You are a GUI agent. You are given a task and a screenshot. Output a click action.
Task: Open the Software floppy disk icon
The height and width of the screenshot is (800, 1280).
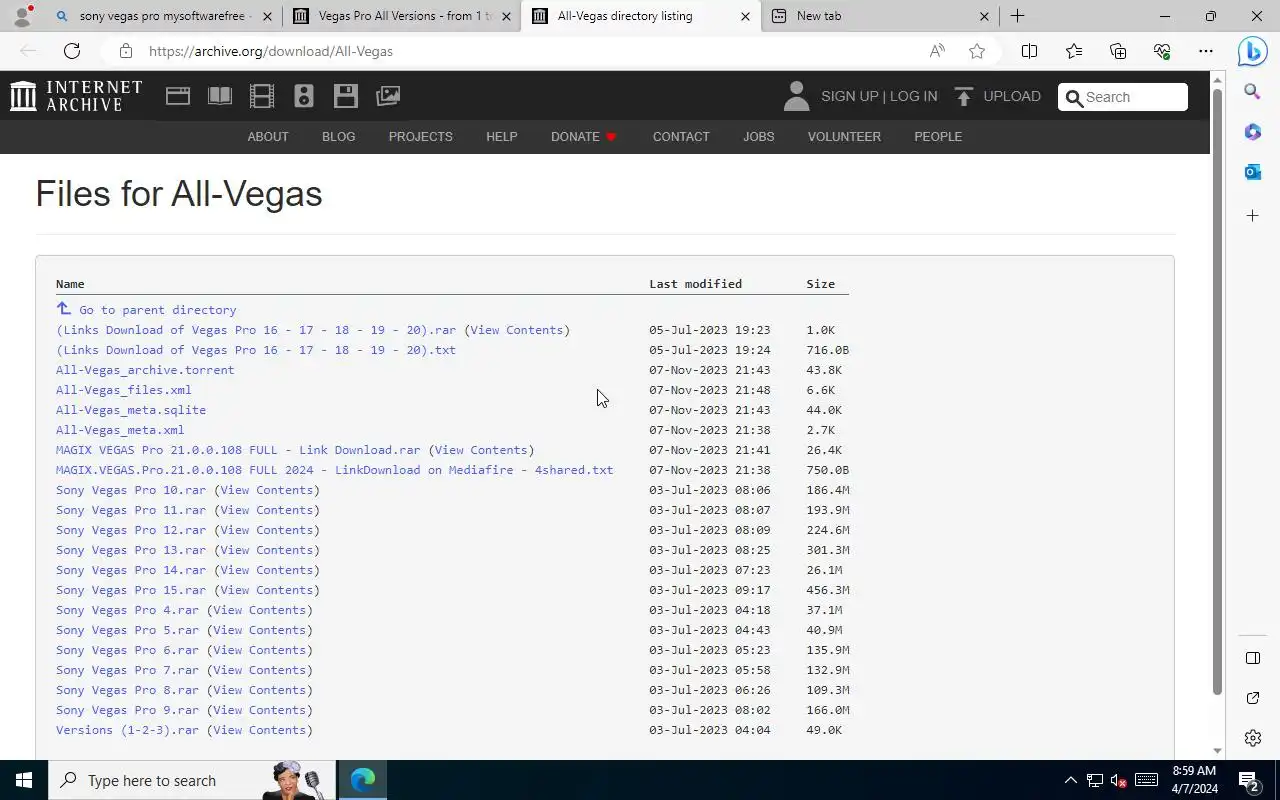(x=346, y=96)
